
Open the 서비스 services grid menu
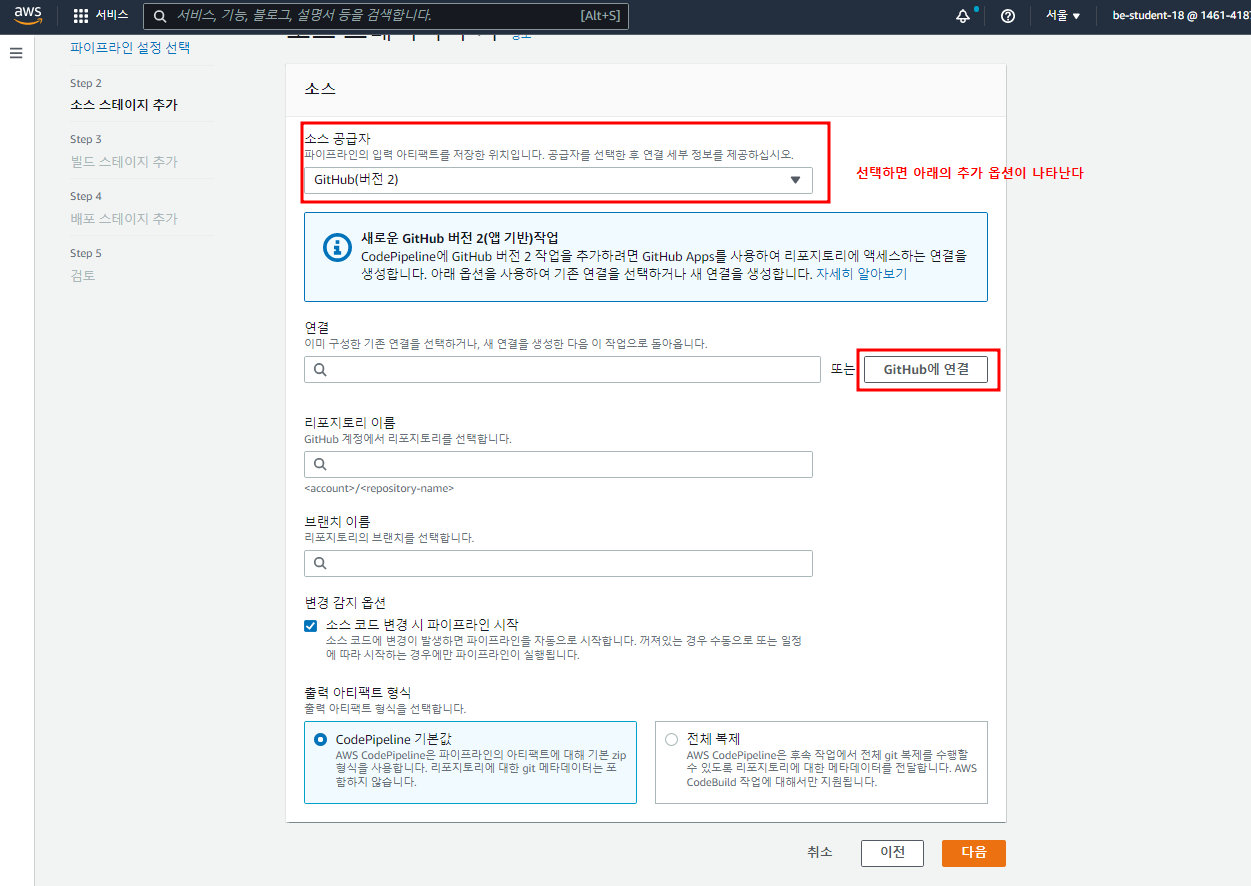(101, 15)
